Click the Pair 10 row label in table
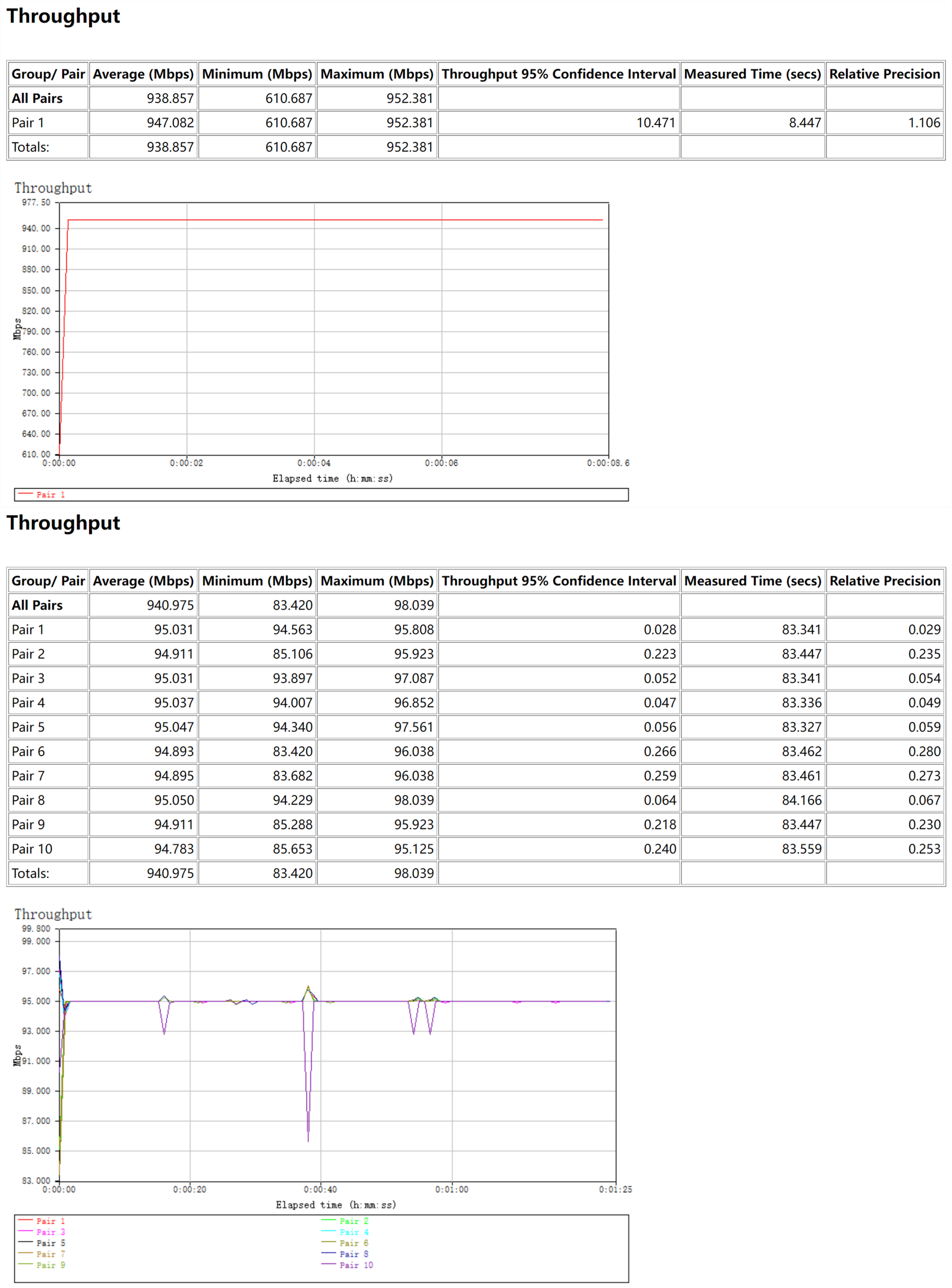 (x=32, y=848)
